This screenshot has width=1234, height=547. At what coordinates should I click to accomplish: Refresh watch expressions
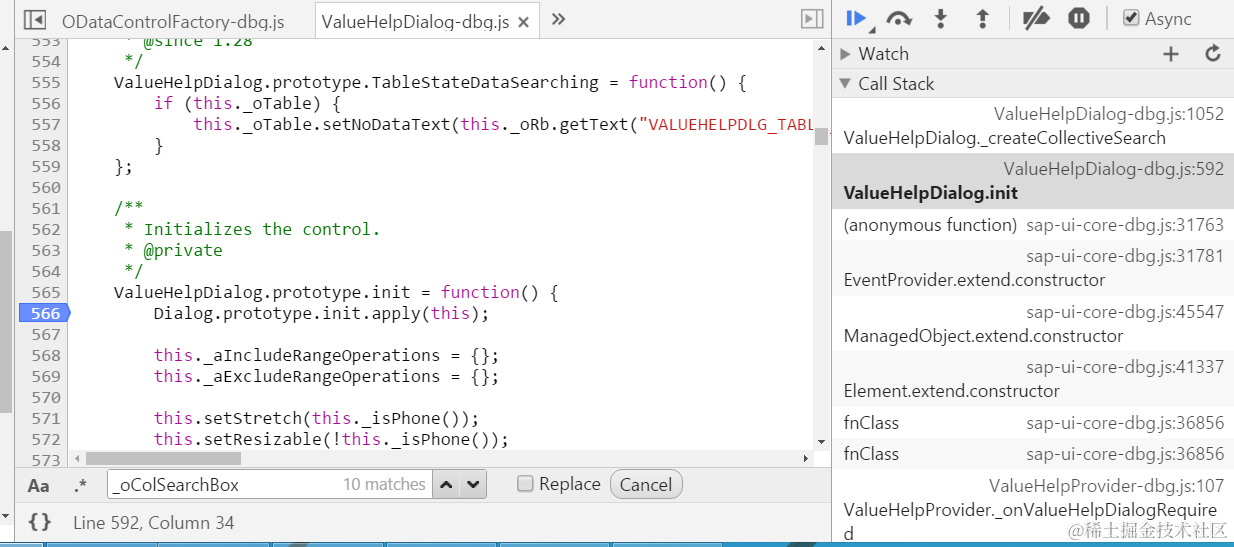point(1213,54)
